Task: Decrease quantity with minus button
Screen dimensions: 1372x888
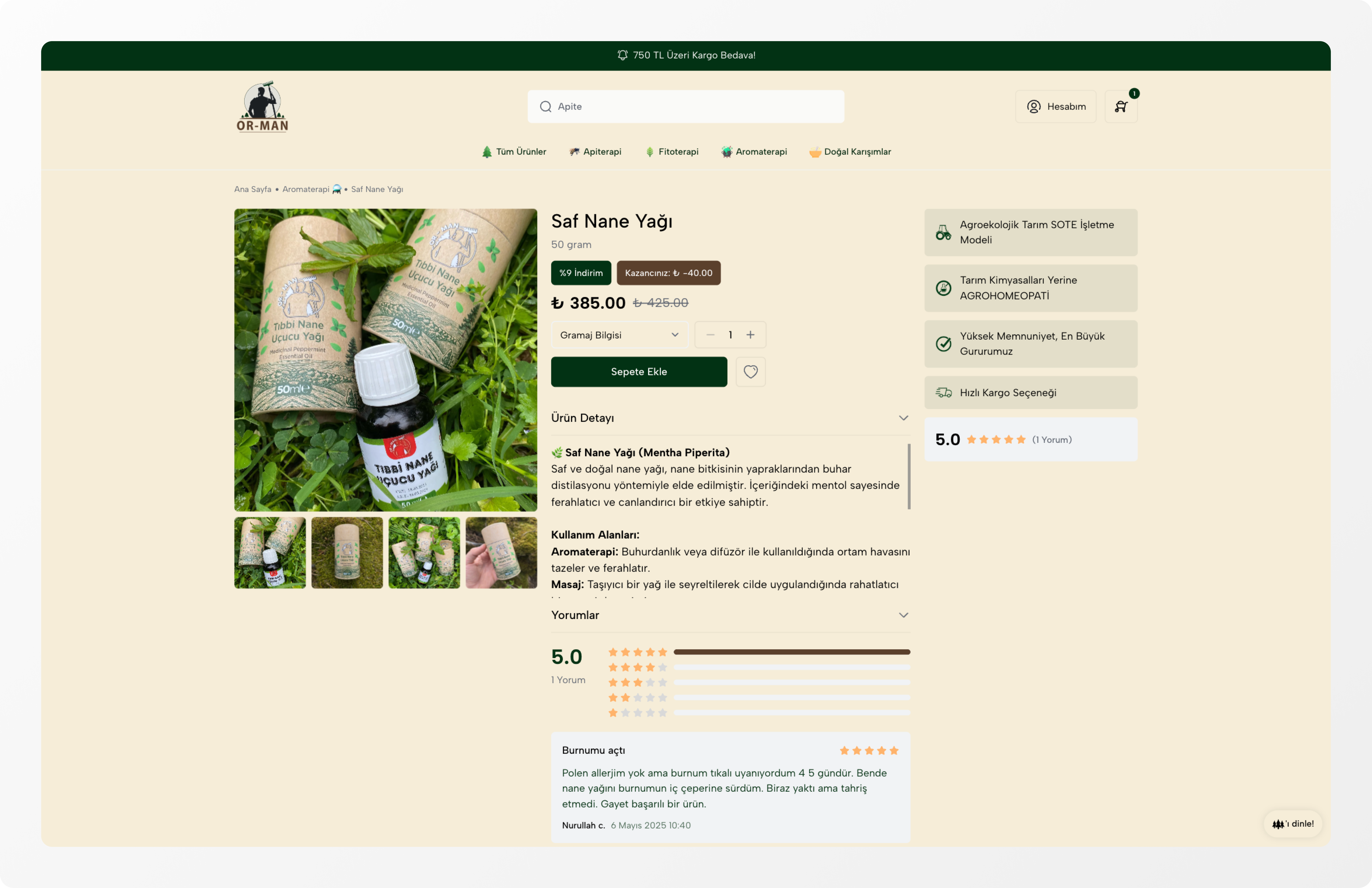Action: tap(710, 335)
